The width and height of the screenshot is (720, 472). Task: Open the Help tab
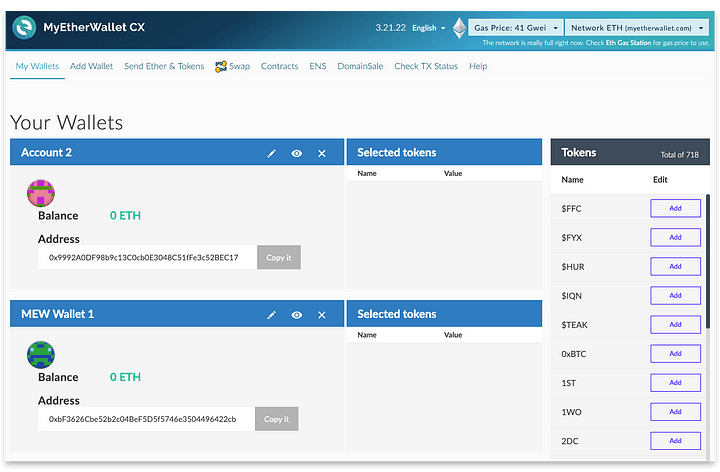point(478,66)
